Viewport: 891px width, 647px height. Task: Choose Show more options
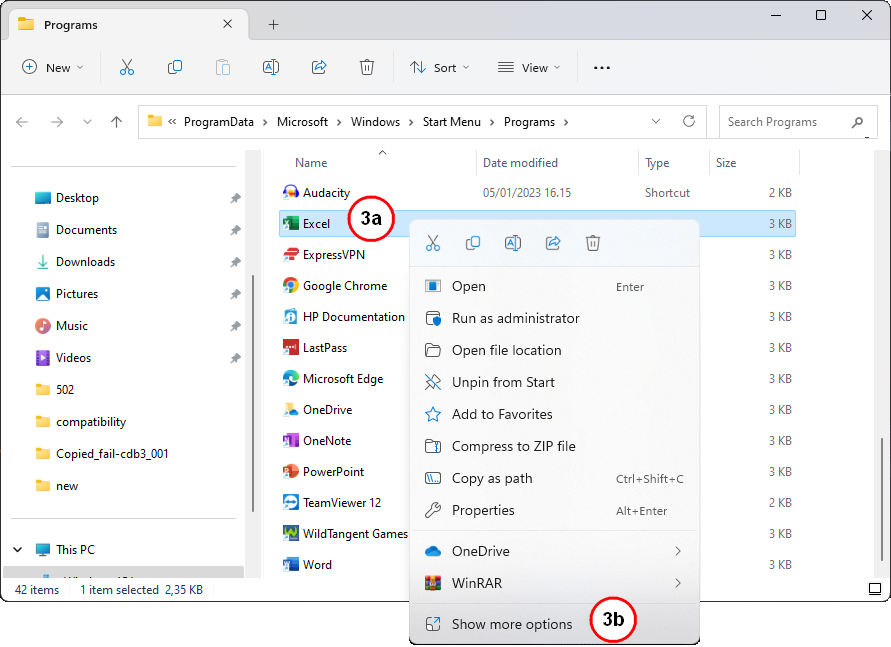pyautogui.click(x=554, y=624)
